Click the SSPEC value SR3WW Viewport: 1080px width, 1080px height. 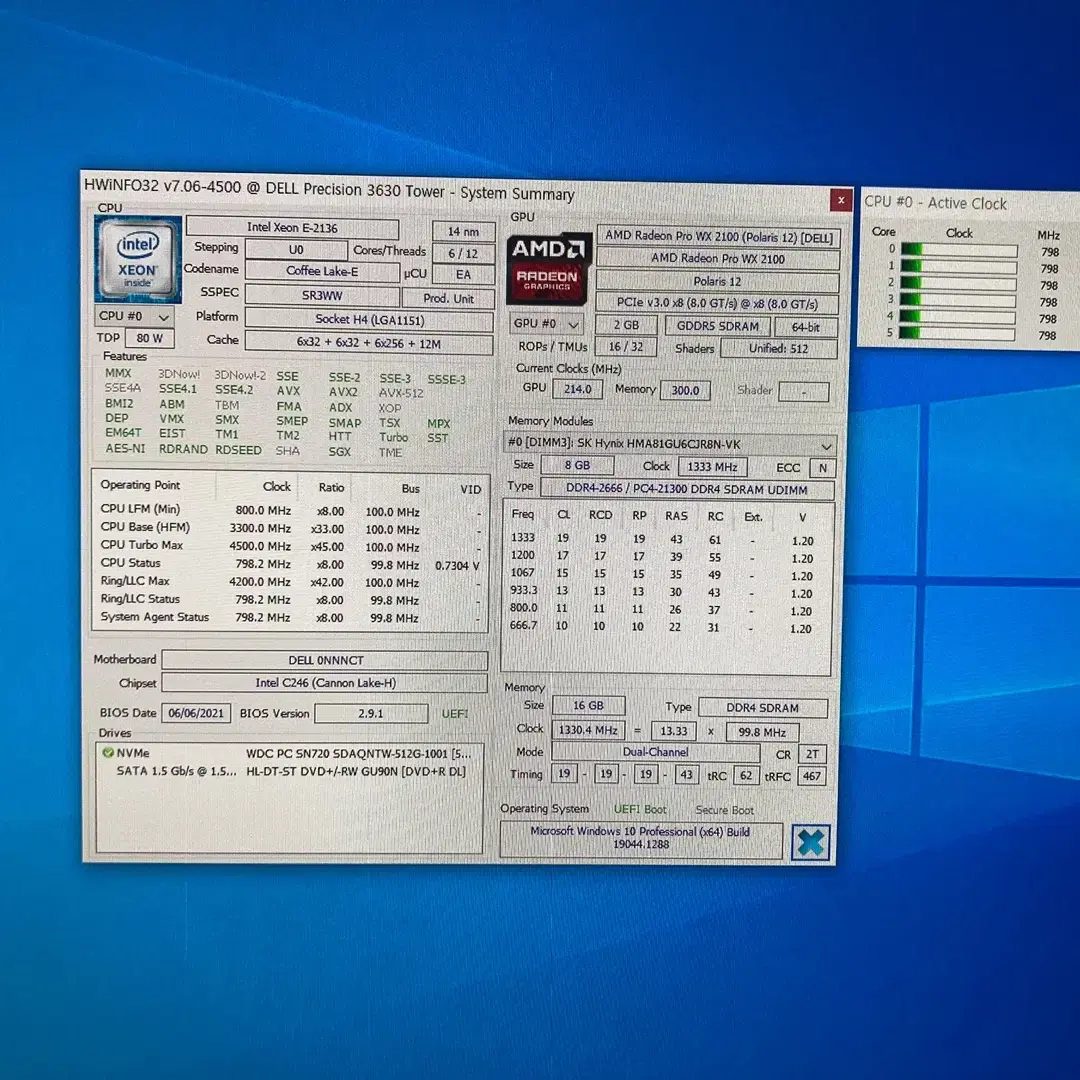pyautogui.click(x=322, y=295)
